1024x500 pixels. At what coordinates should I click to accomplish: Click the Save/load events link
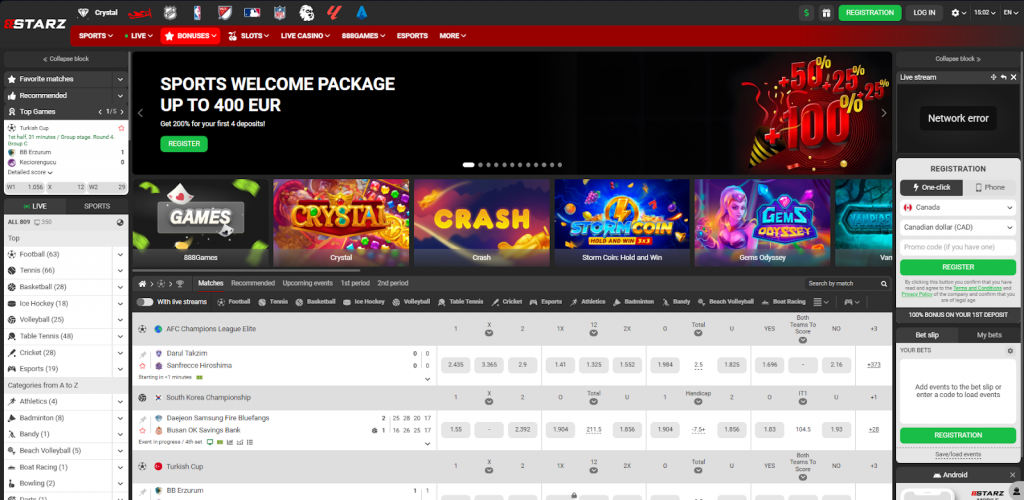(x=958, y=454)
